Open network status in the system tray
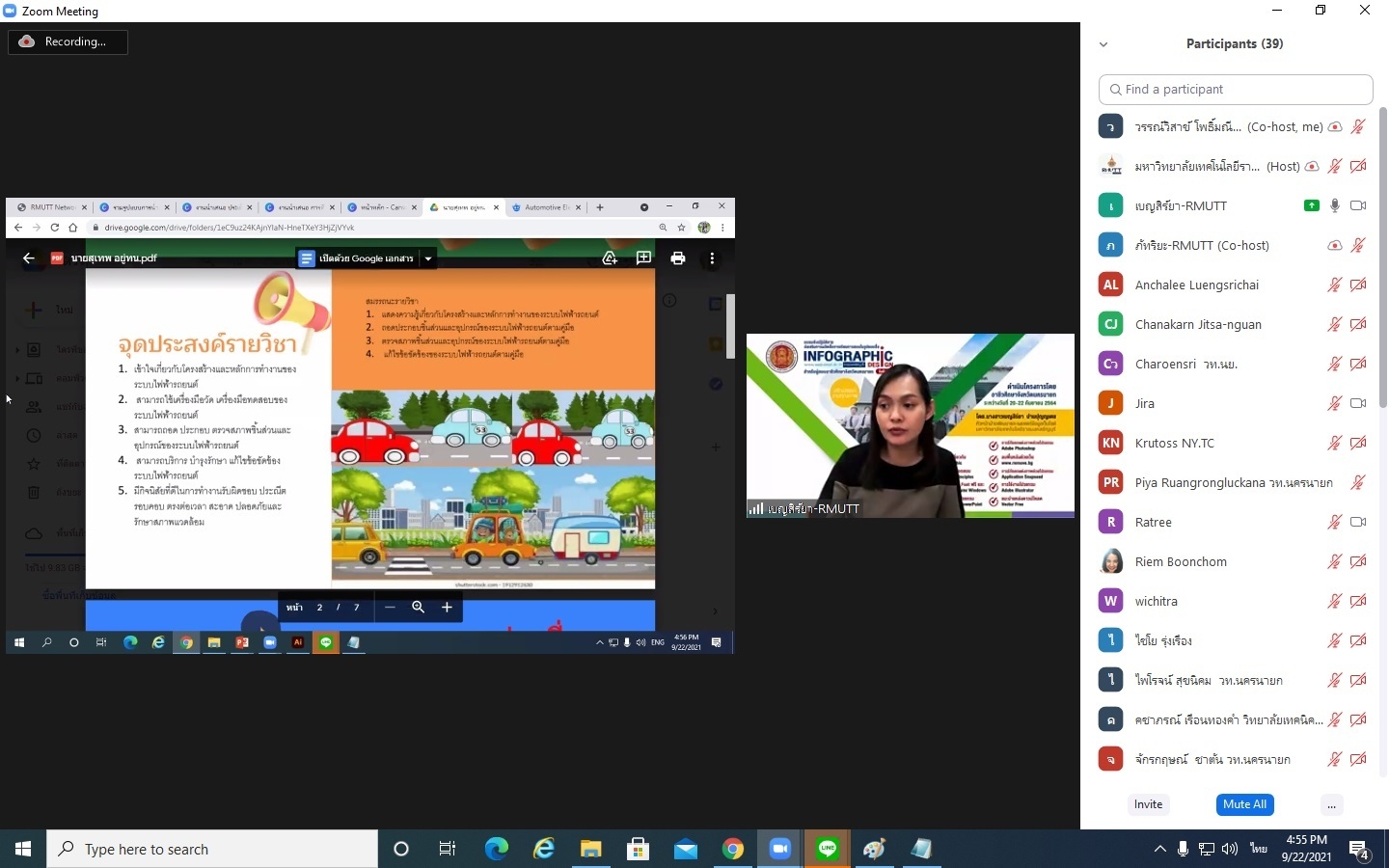The height and width of the screenshot is (868, 1389). [1206, 849]
